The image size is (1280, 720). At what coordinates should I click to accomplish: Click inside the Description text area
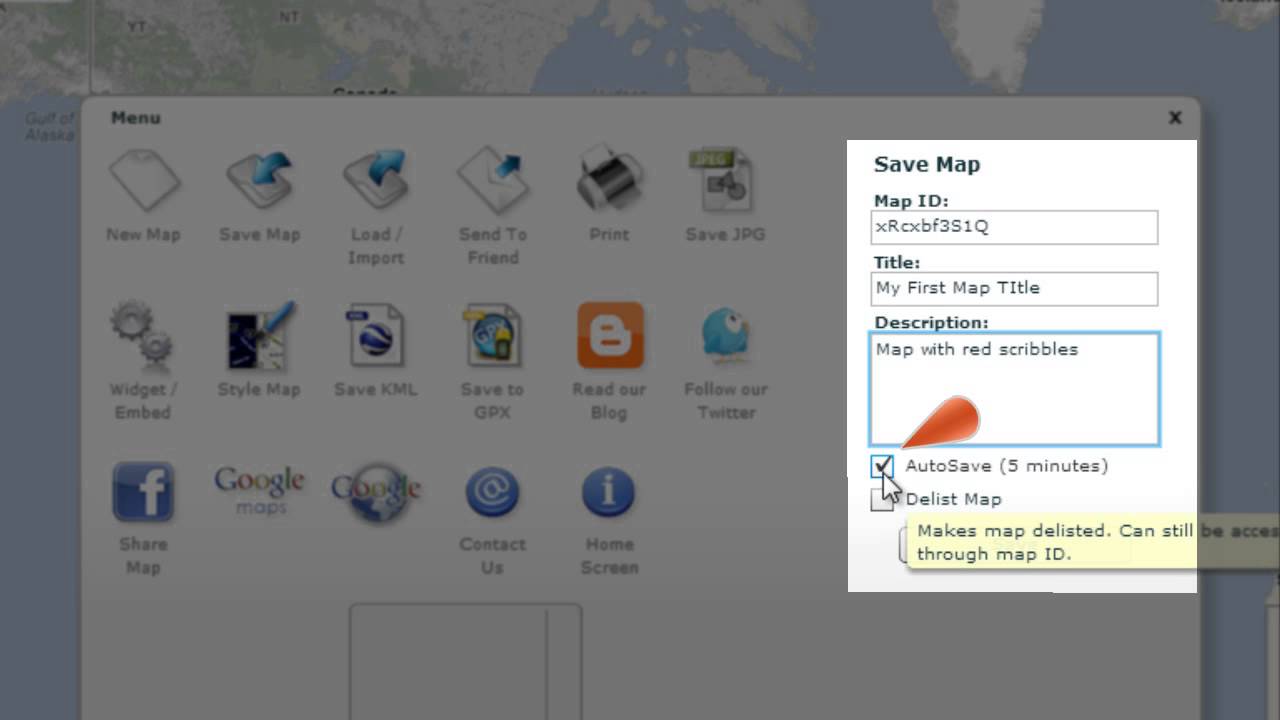(x=1014, y=389)
